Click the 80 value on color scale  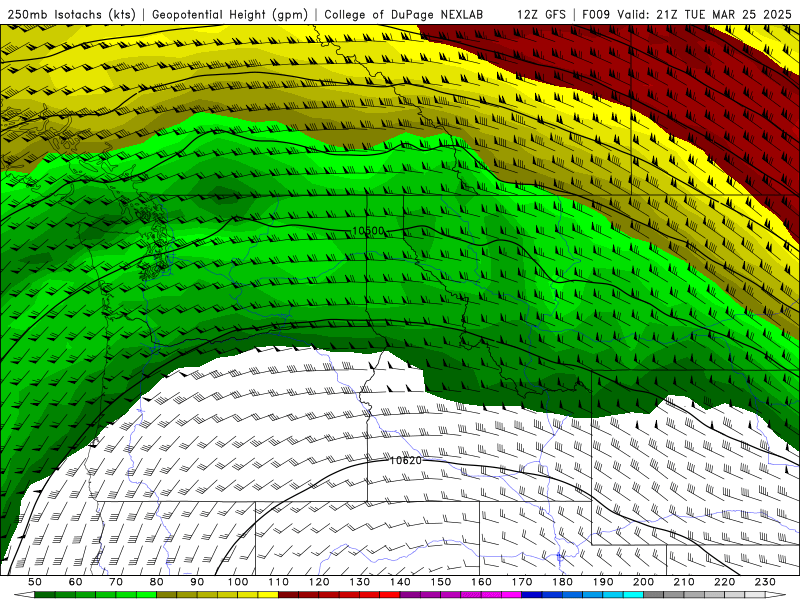[157, 582]
